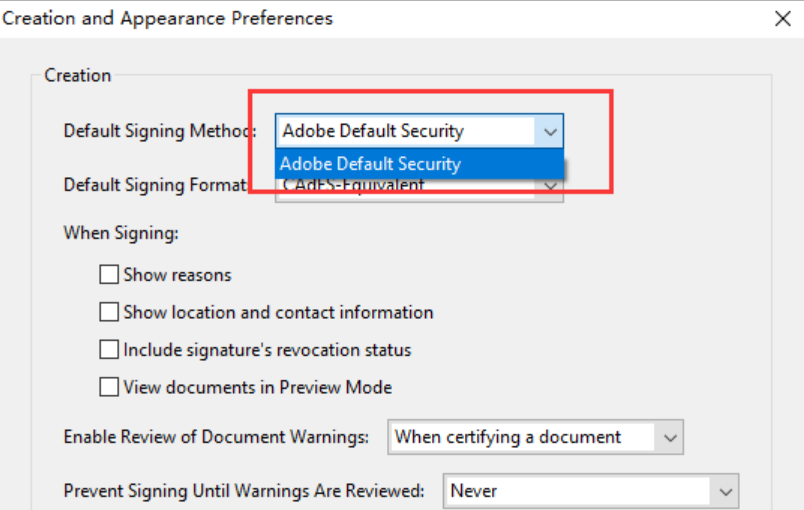Click the 'Creation' group heading
Image resolution: width=804 pixels, height=510 pixels.
tap(78, 76)
